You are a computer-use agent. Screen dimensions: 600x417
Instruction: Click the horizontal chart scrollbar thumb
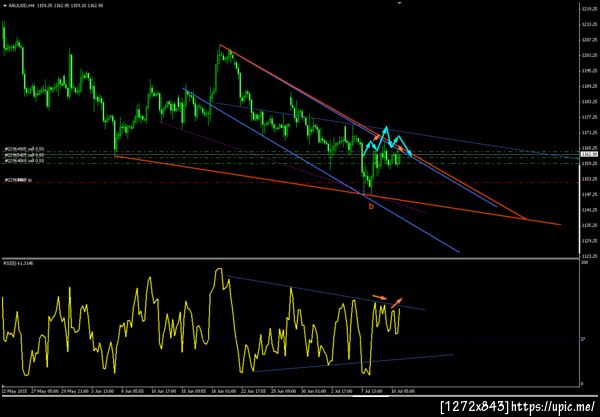pyautogui.click(x=370, y=396)
